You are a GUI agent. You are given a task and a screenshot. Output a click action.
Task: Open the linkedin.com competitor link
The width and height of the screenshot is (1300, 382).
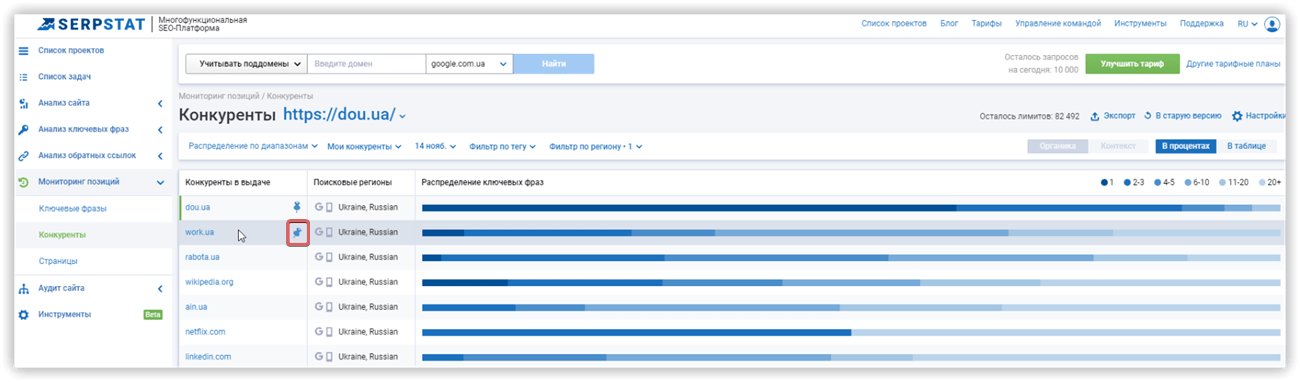coord(208,356)
